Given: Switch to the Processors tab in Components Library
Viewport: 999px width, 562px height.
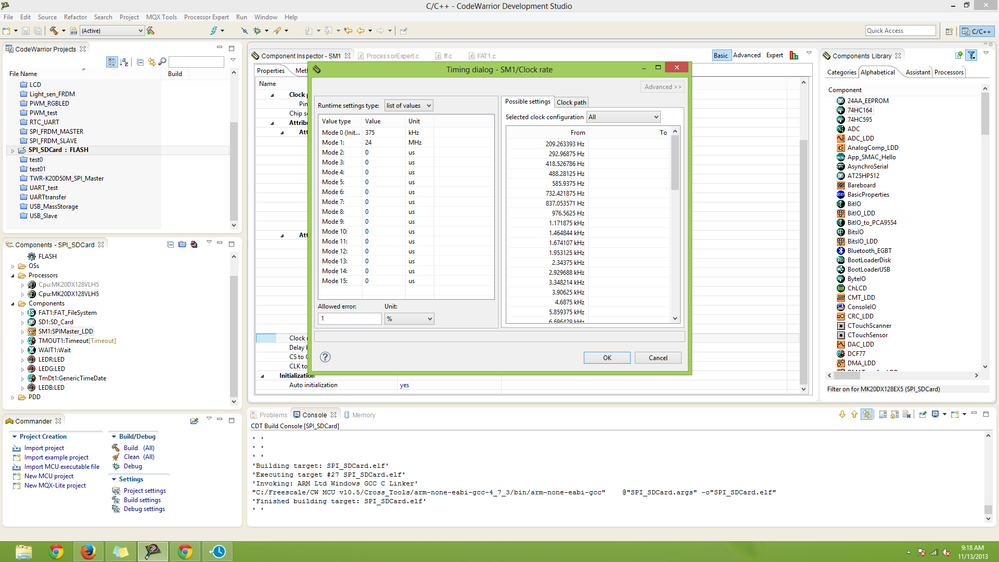Looking at the screenshot, I should tap(949, 72).
